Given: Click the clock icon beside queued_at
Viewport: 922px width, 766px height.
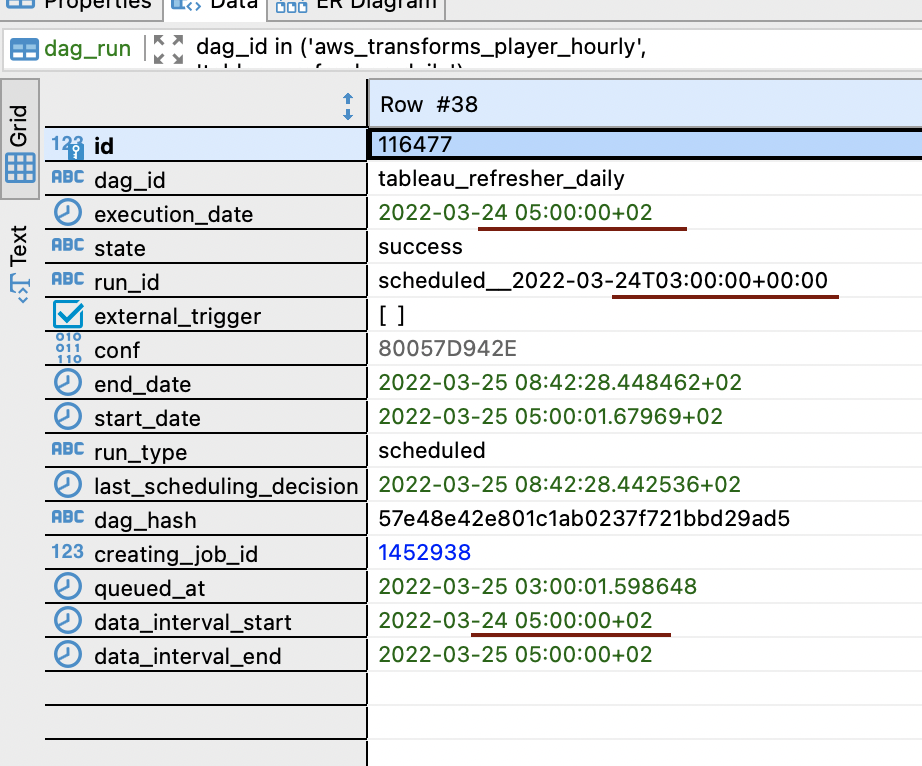Looking at the screenshot, I should point(68,587).
